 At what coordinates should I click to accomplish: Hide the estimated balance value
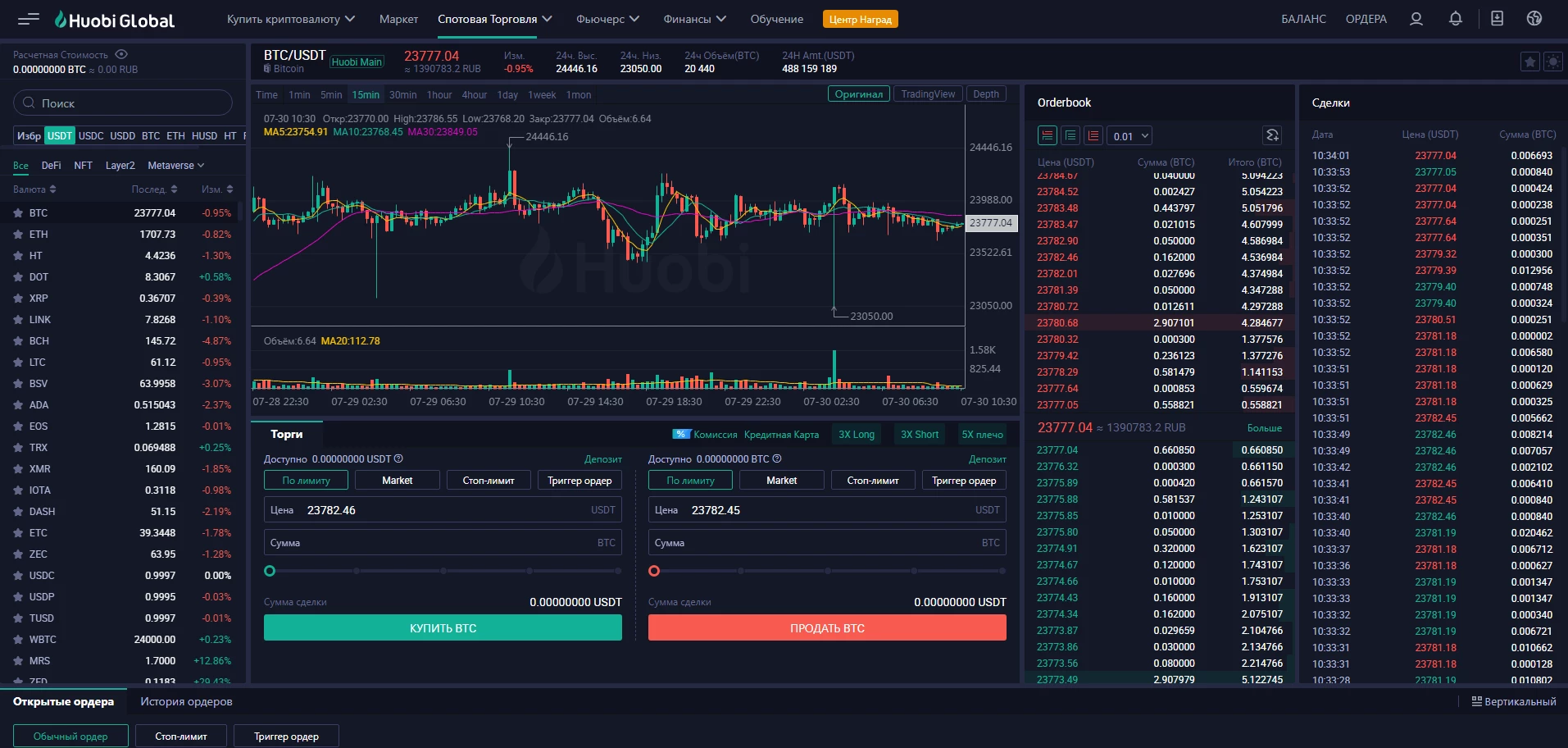[121, 55]
